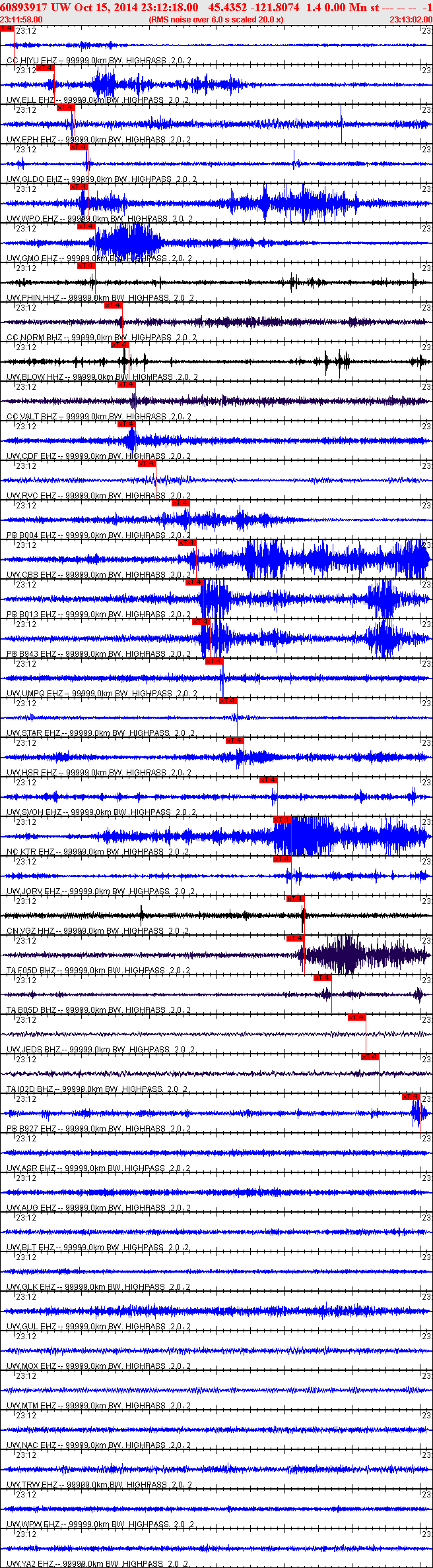433x1568 pixels.
Task: Select the red pick flag on PB.B013 trace
Action: [195, 582]
